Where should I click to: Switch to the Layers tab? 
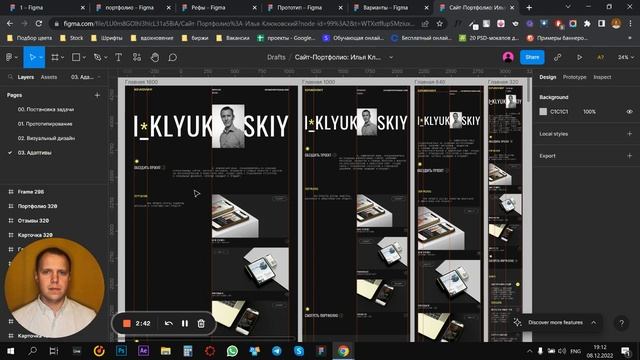pos(26,77)
